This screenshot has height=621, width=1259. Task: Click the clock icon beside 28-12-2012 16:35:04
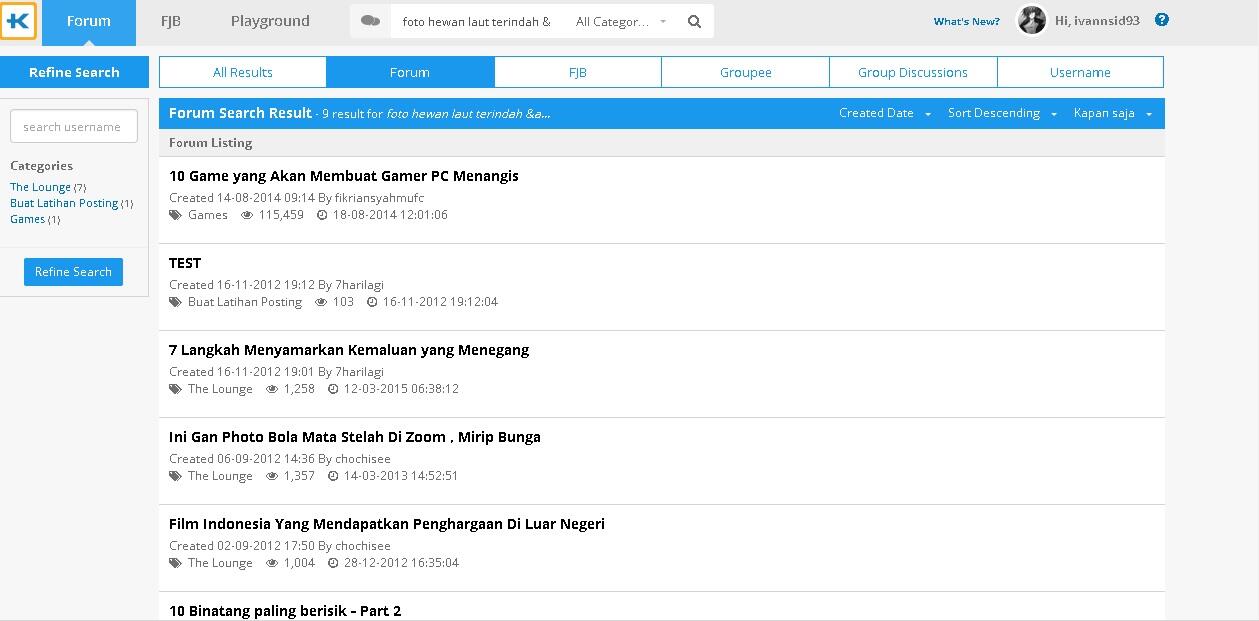[x=333, y=563]
